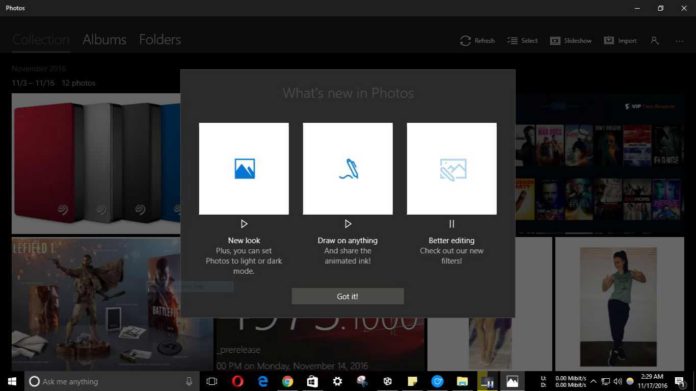Switch to the Albums tab

pyautogui.click(x=104, y=40)
